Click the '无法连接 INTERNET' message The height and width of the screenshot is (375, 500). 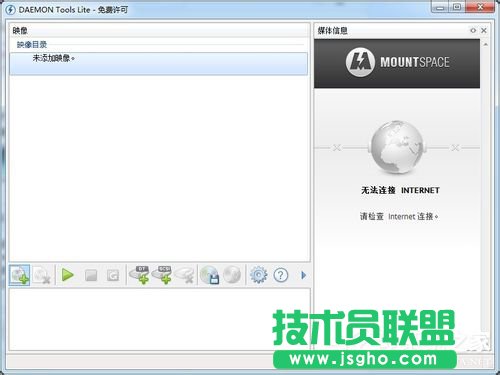click(400, 190)
